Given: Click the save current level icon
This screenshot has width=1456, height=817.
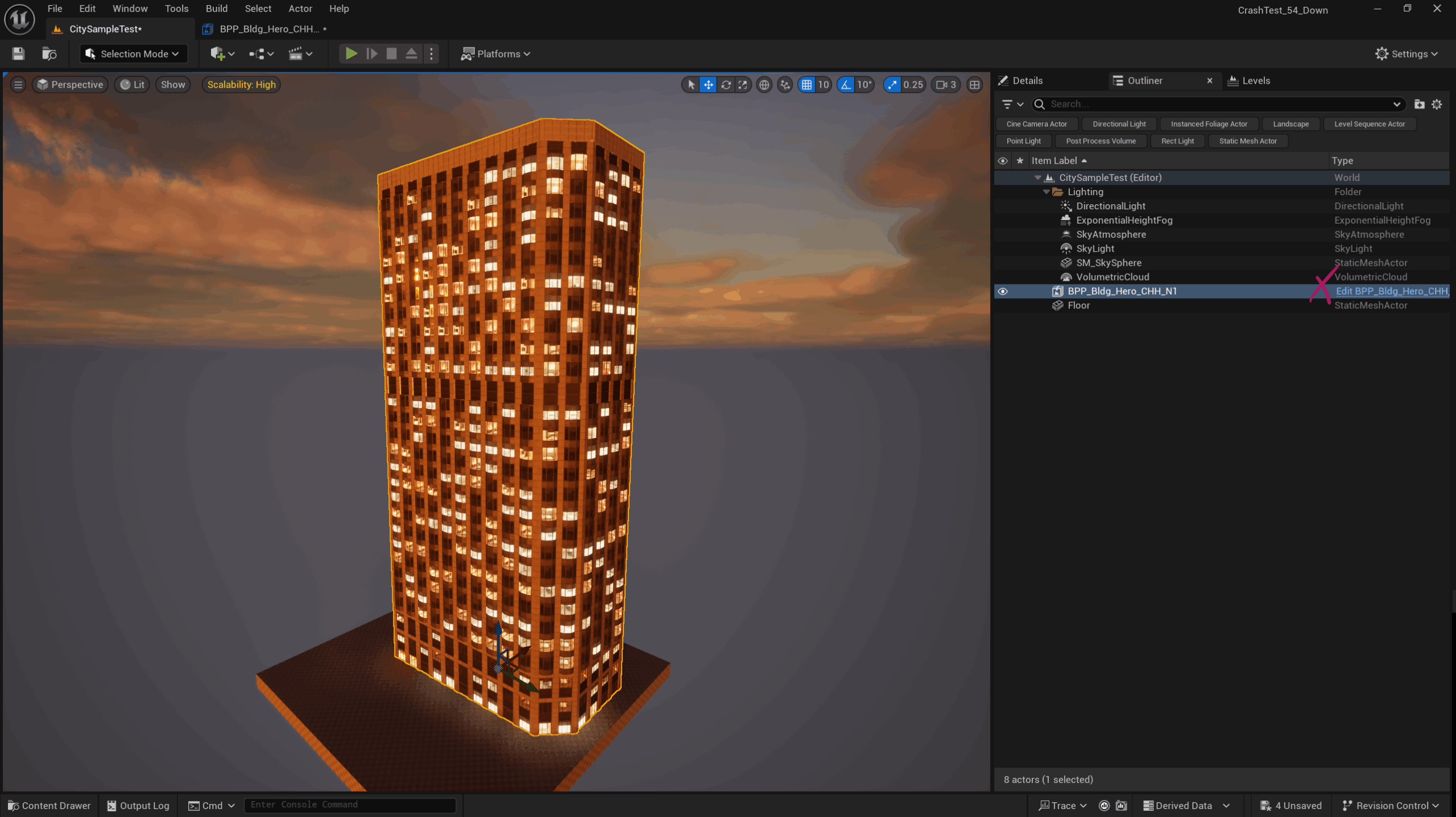Looking at the screenshot, I should pos(18,53).
